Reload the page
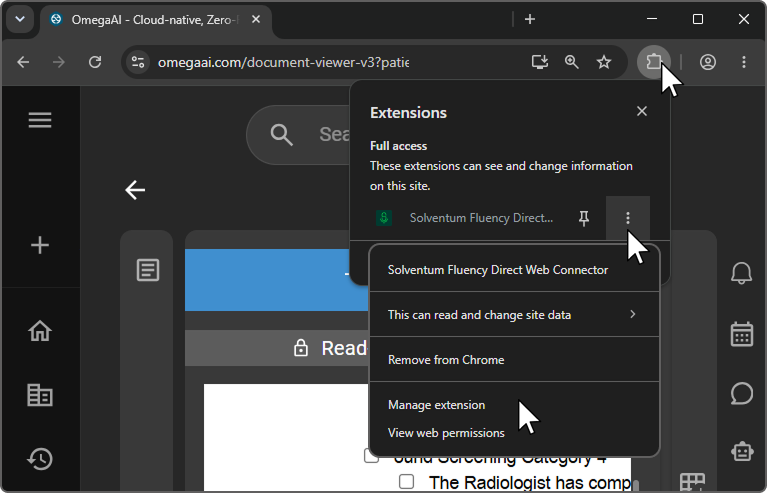This screenshot has height=493, width=767. tap(95, 62)
